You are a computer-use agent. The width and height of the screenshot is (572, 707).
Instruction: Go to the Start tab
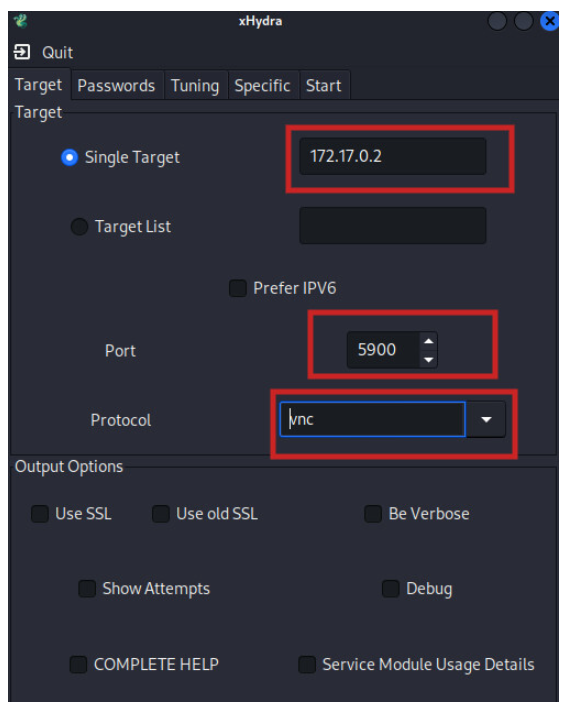[x=324, y=85]
